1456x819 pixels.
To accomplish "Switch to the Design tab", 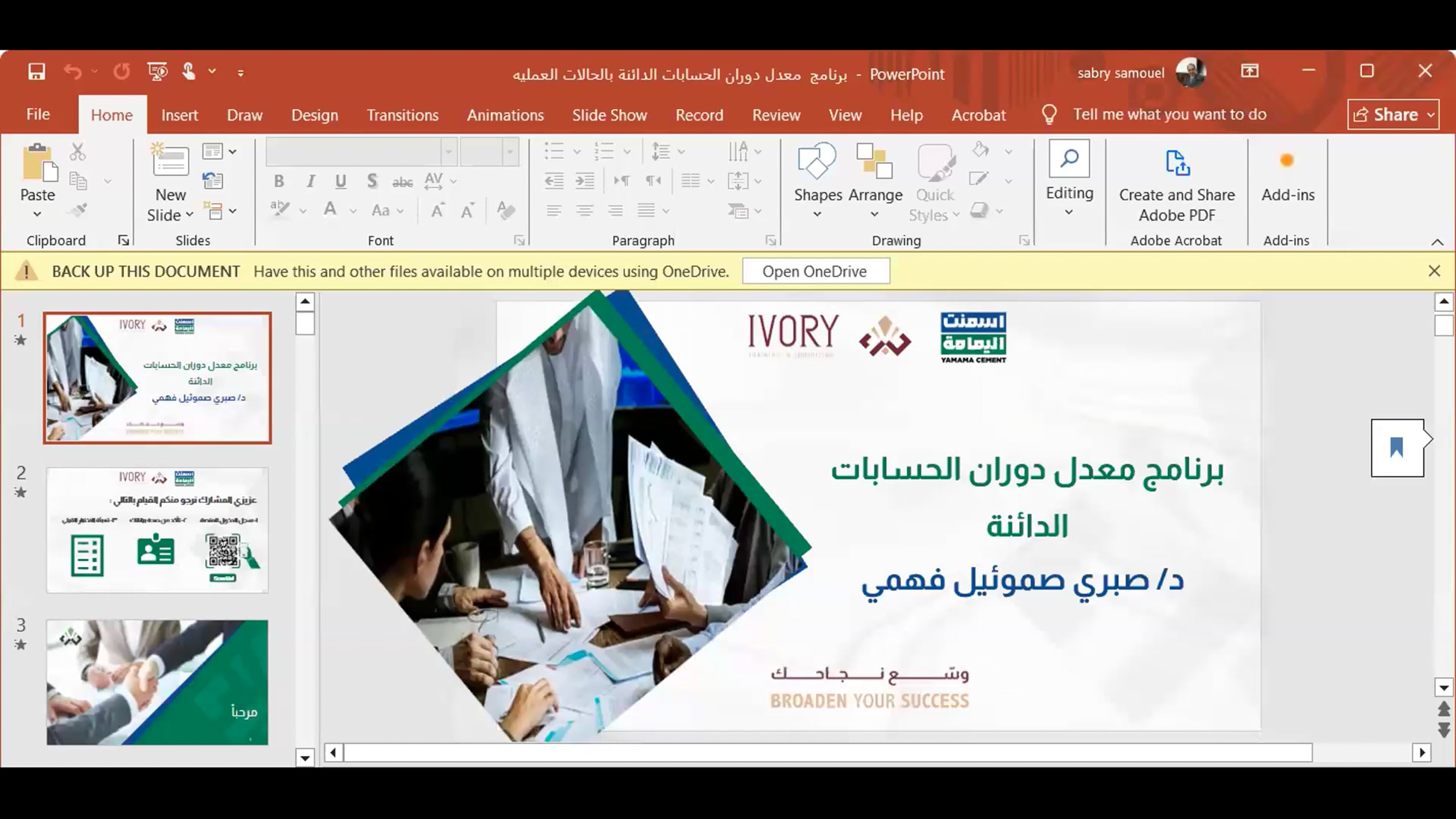I will (314, 115).
